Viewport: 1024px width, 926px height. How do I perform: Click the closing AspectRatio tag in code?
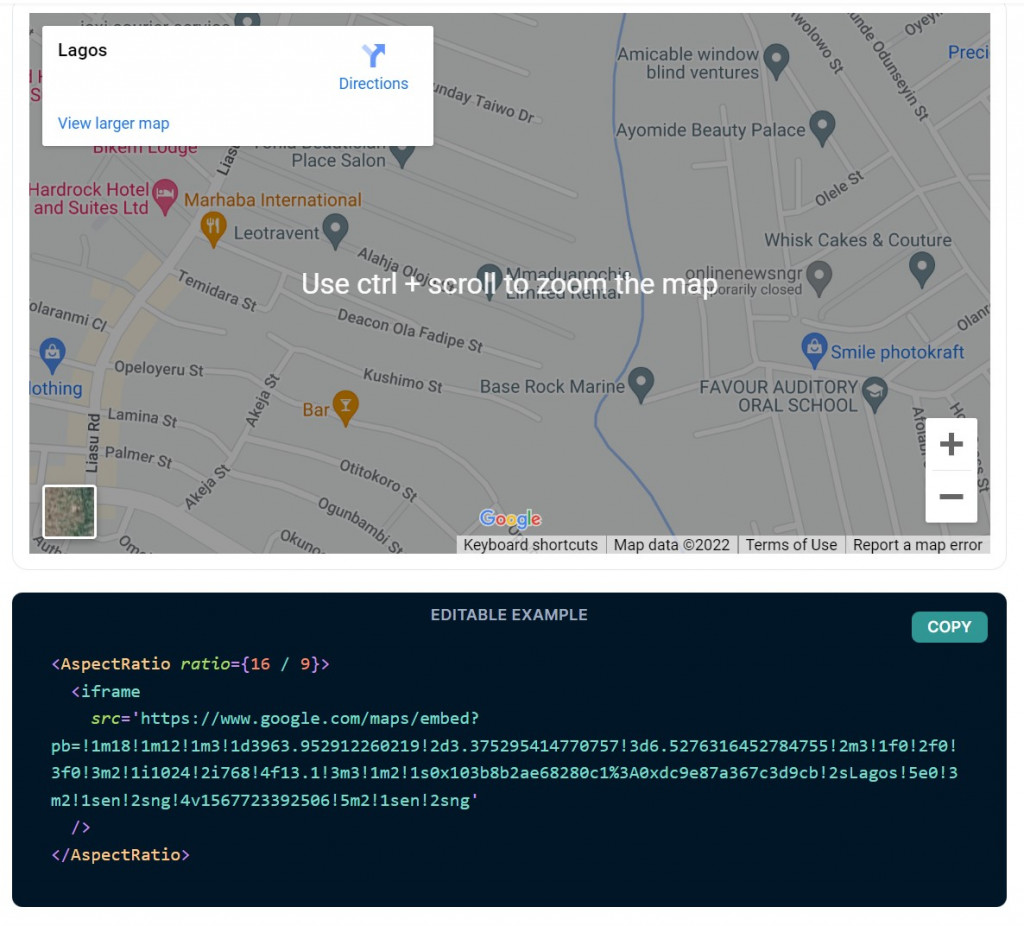[120, 855]
